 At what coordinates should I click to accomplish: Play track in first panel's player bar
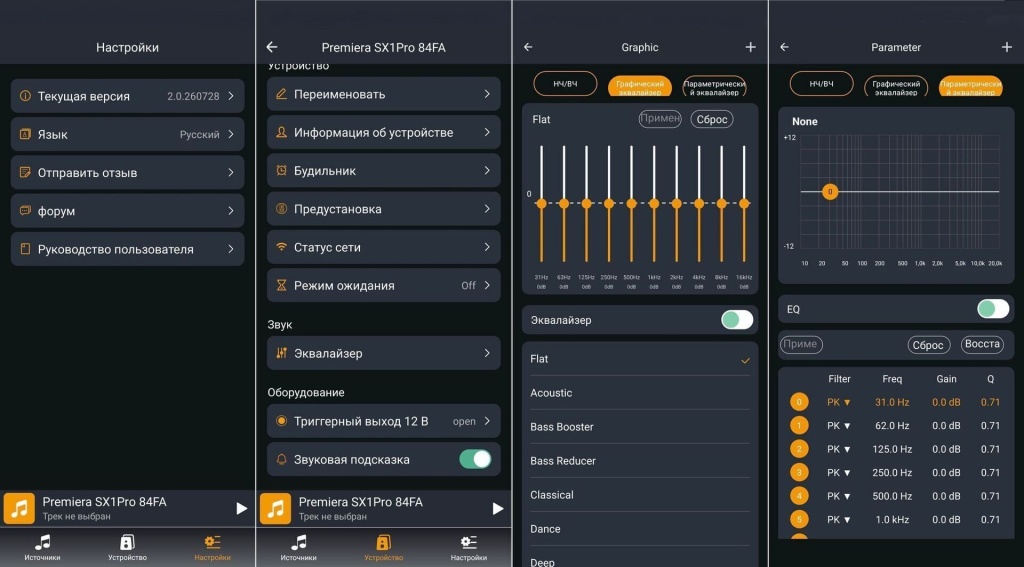tap(242, 508)
